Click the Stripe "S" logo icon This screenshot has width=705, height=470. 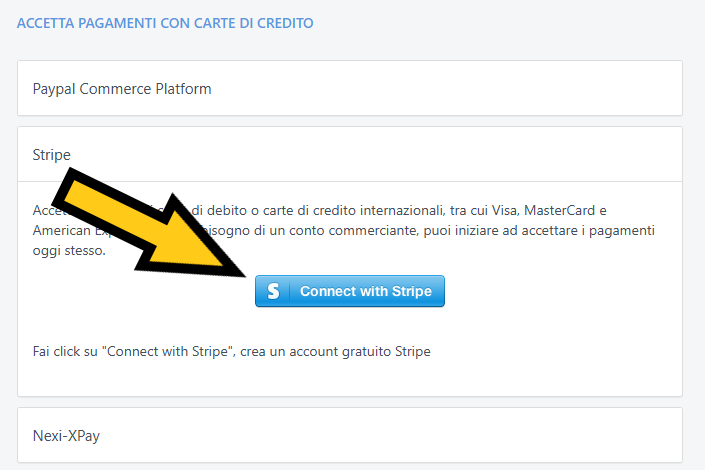273,291
